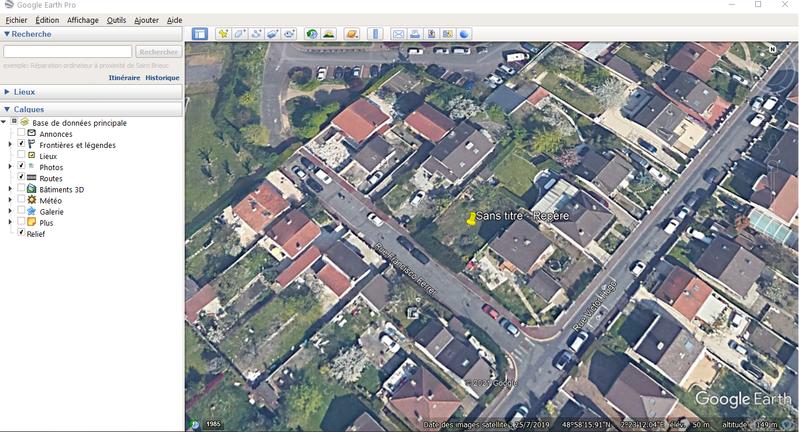Toggle the sidebar panel toolbar icon
799x432 pixels.
[x=200, y=34]
